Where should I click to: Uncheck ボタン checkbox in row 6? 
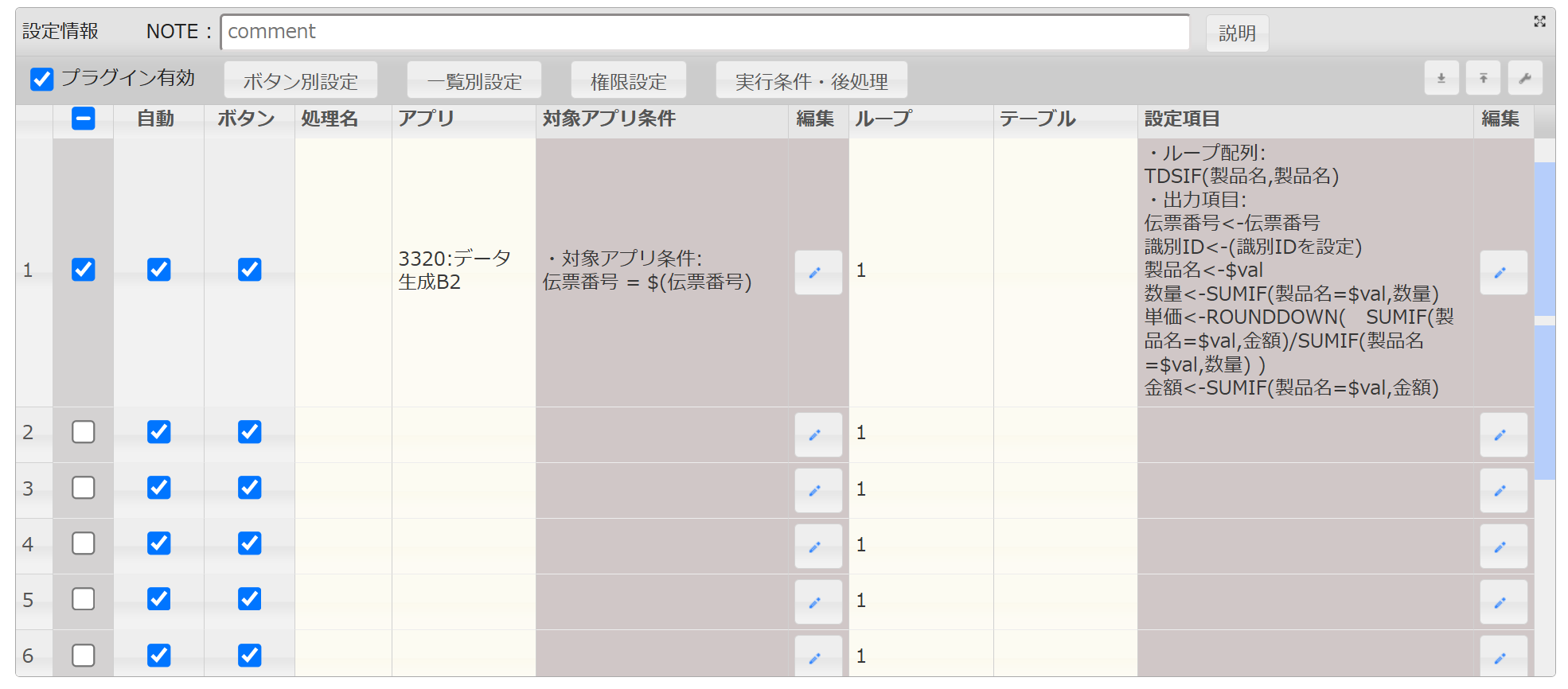coord(250,656)
